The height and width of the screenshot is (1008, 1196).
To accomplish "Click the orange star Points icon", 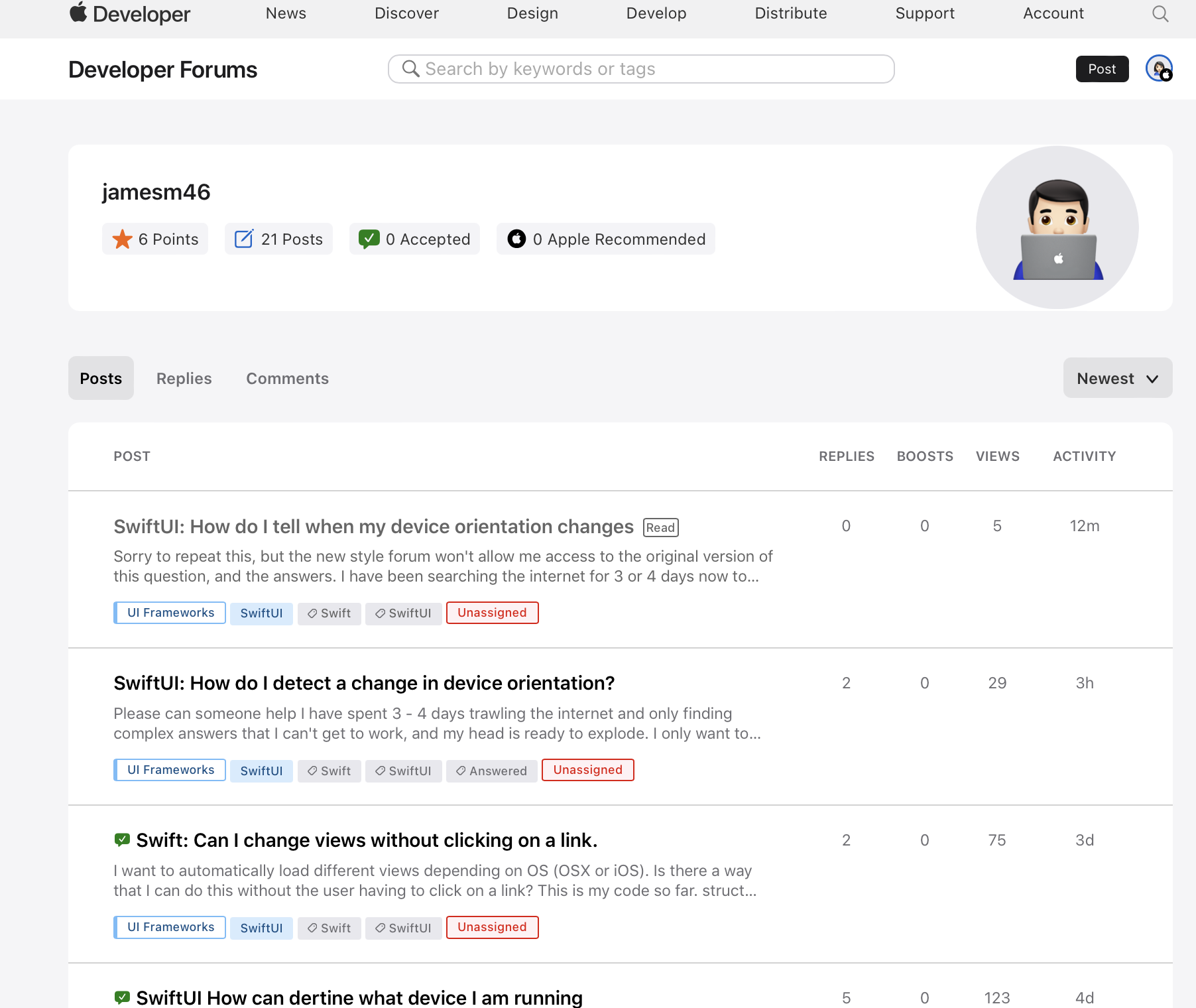I will click(x=122, y=239).
